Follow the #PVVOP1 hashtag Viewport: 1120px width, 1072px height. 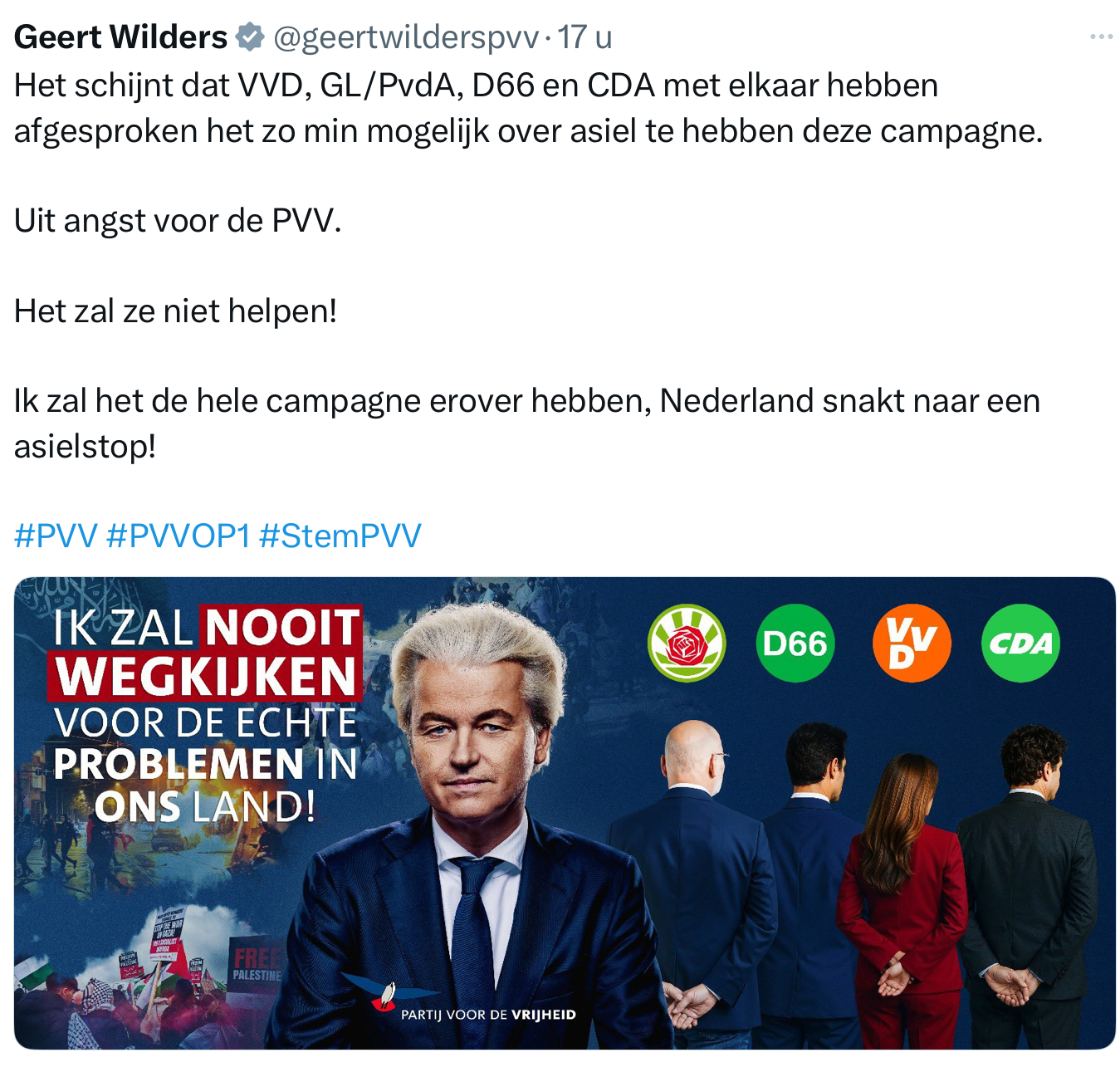point(179,536)
